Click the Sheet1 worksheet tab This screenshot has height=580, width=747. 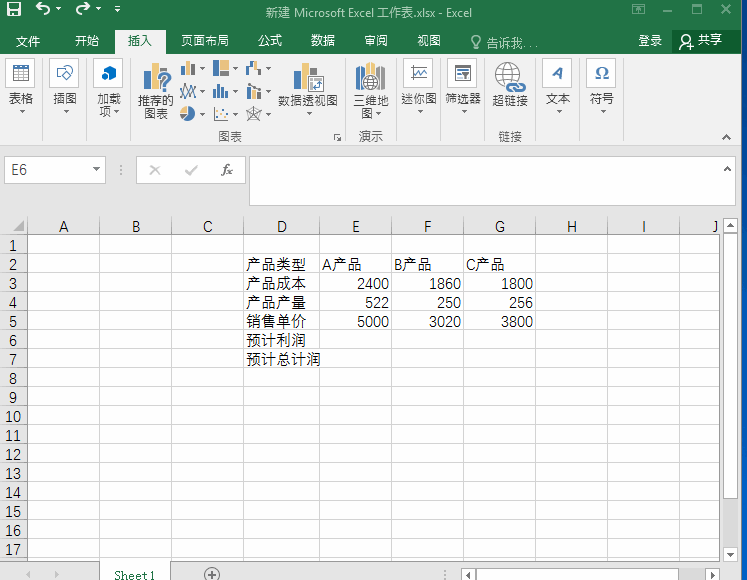[135, 574]
